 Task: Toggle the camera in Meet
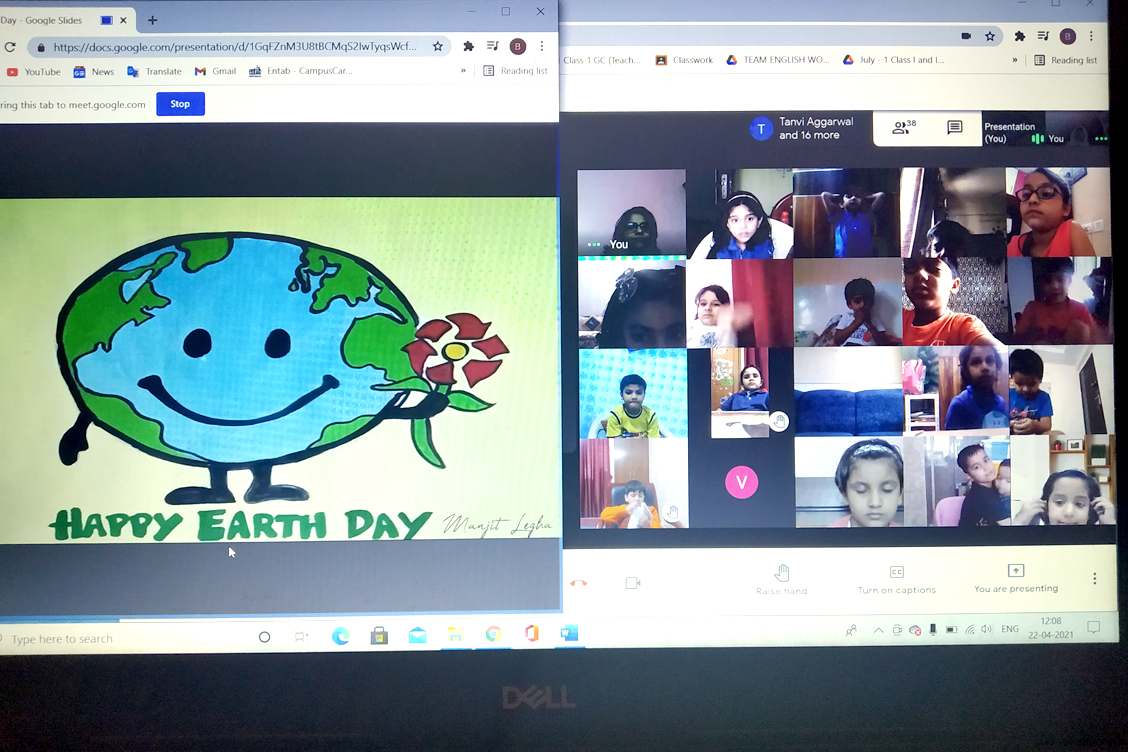(632, 583)
